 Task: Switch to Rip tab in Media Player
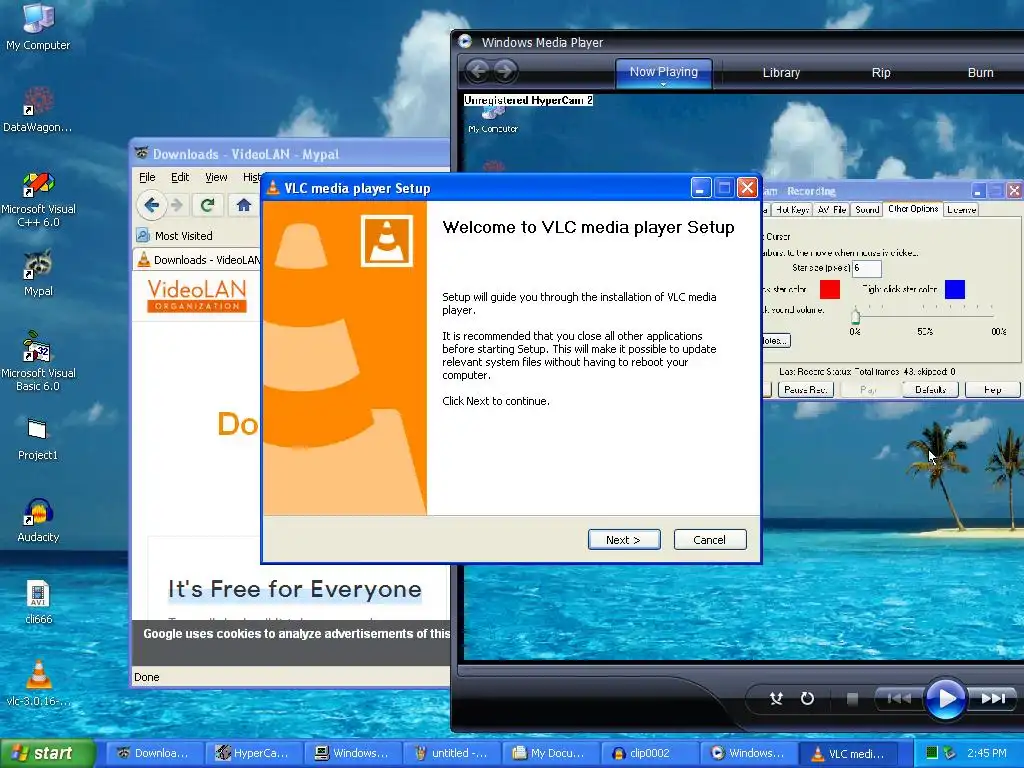881,72
